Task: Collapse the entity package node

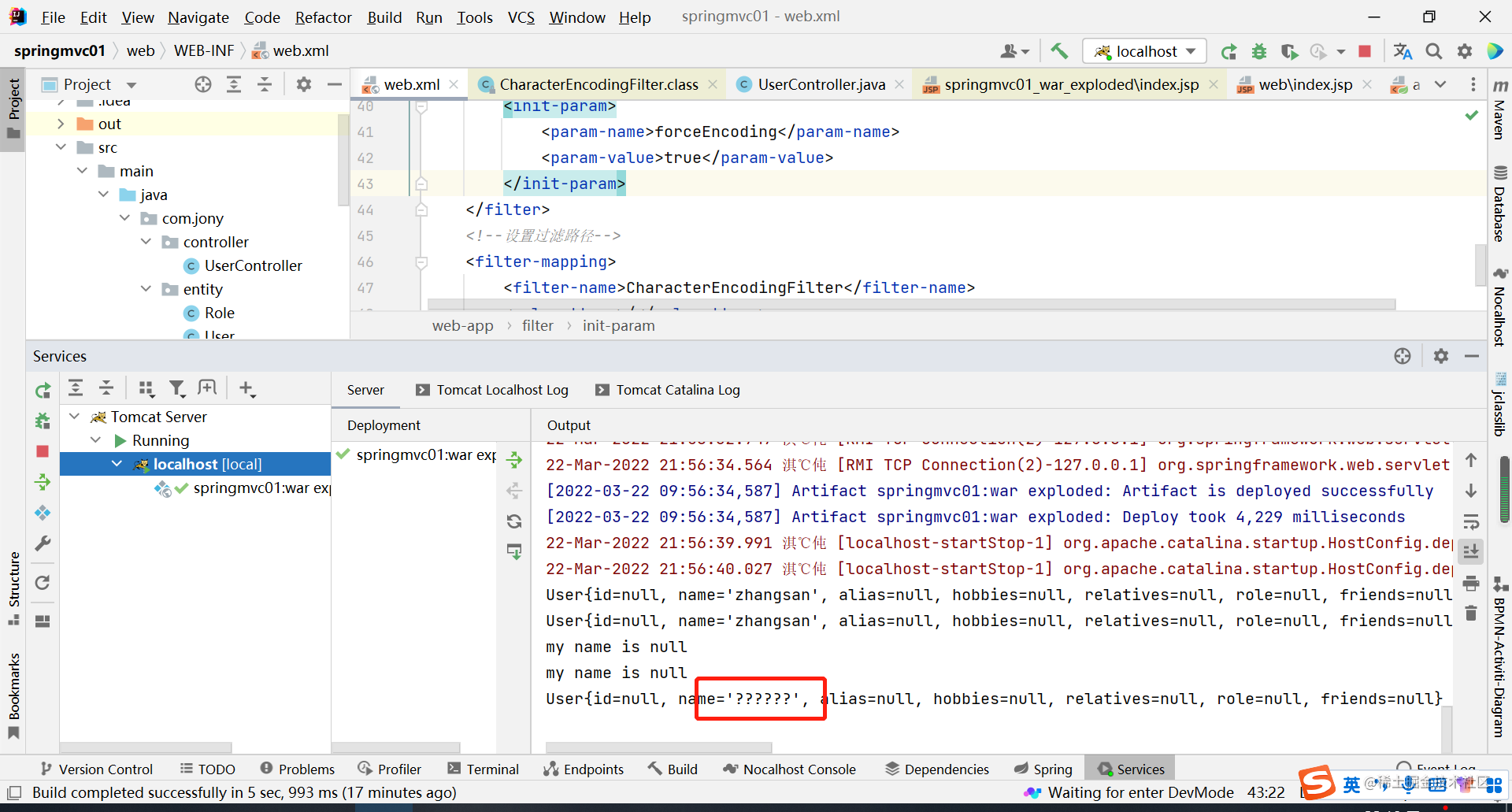Action: pos(146,289)
